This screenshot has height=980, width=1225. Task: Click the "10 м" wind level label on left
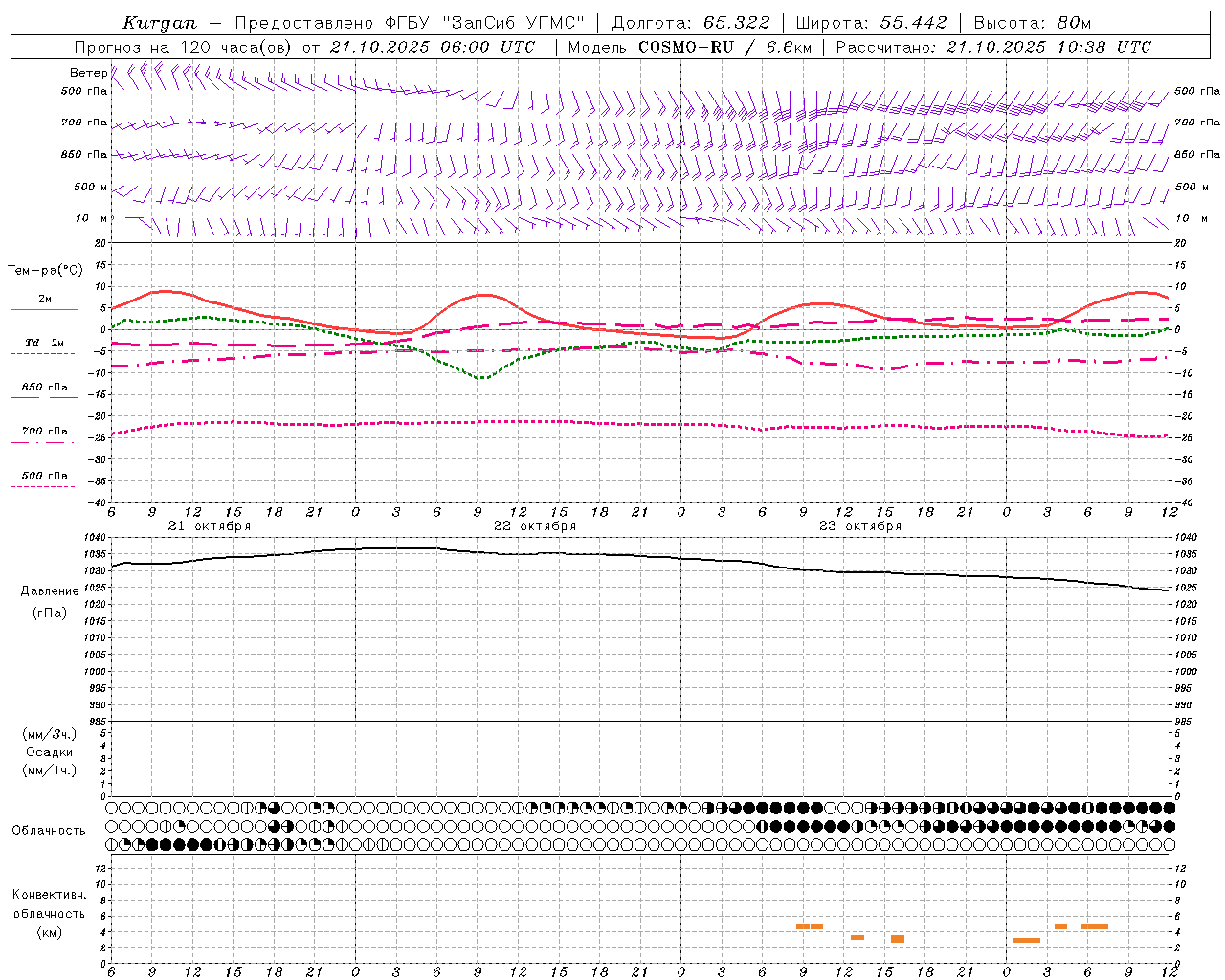point(91,218)
